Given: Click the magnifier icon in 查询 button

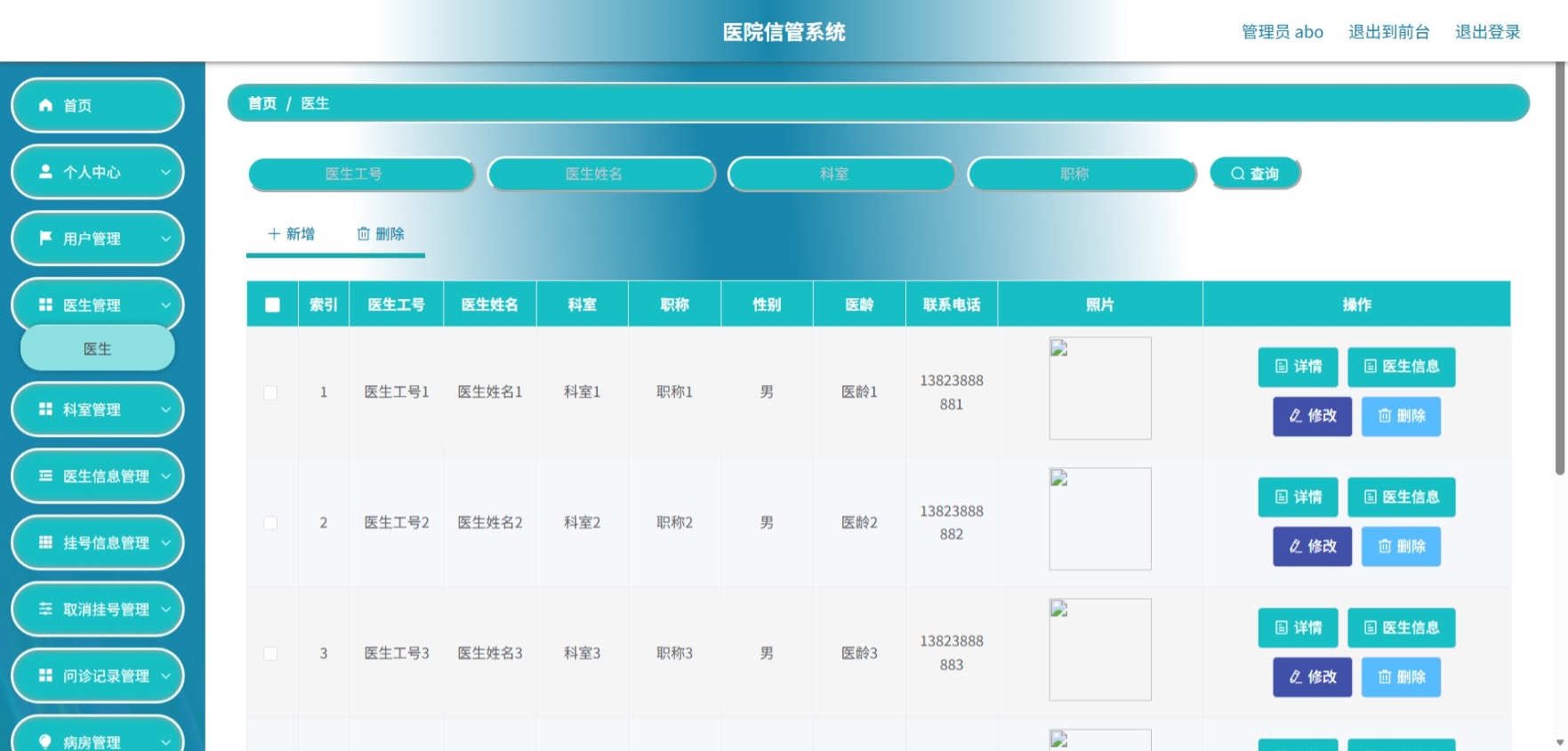Looking at the screenshot, I should [1237, 174].
